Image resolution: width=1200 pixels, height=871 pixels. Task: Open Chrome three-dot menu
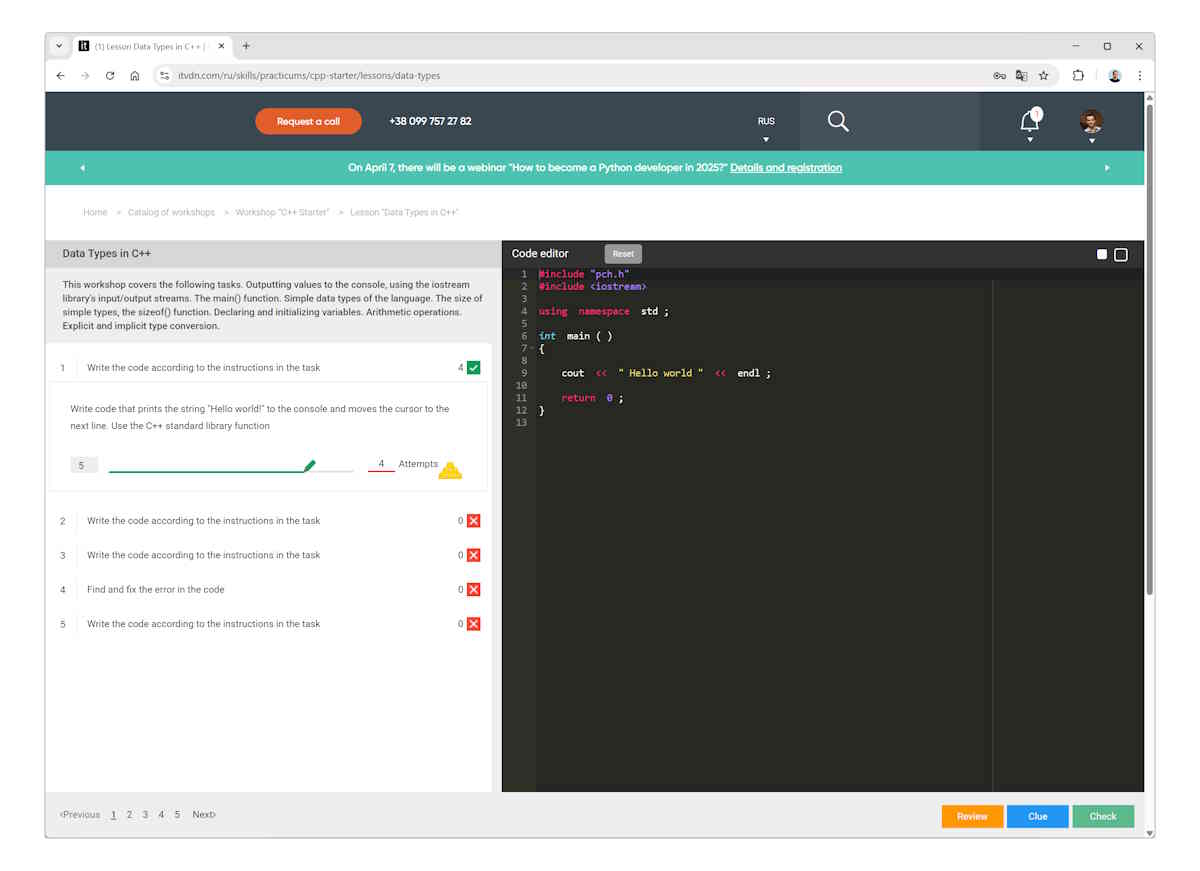tap(1140, 76)
